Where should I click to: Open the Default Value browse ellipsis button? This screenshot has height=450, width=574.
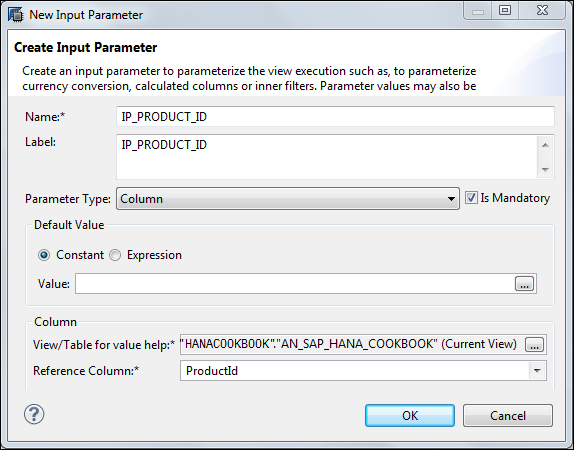point(524,284)
